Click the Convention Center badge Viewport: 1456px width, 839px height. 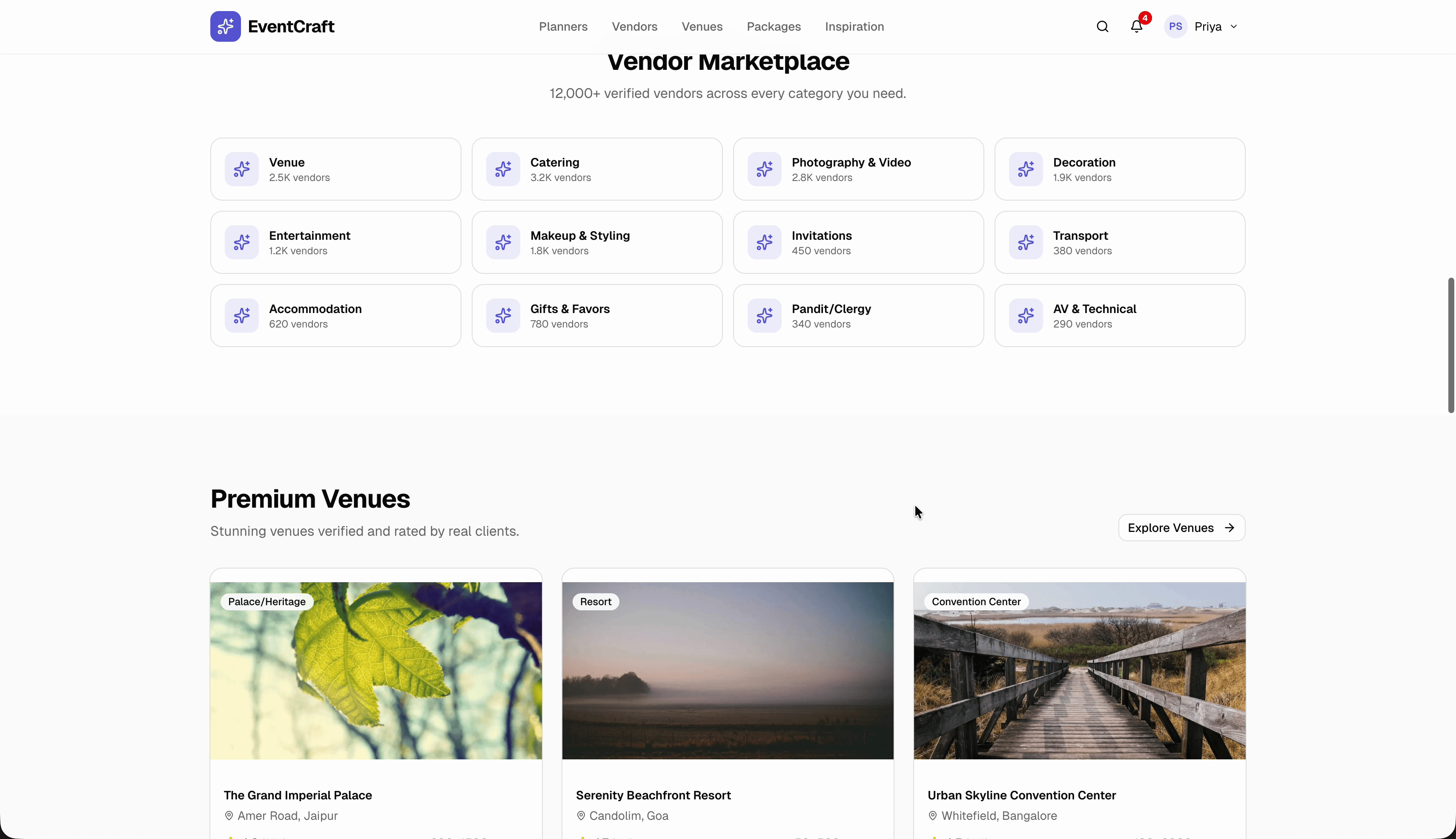976,601
